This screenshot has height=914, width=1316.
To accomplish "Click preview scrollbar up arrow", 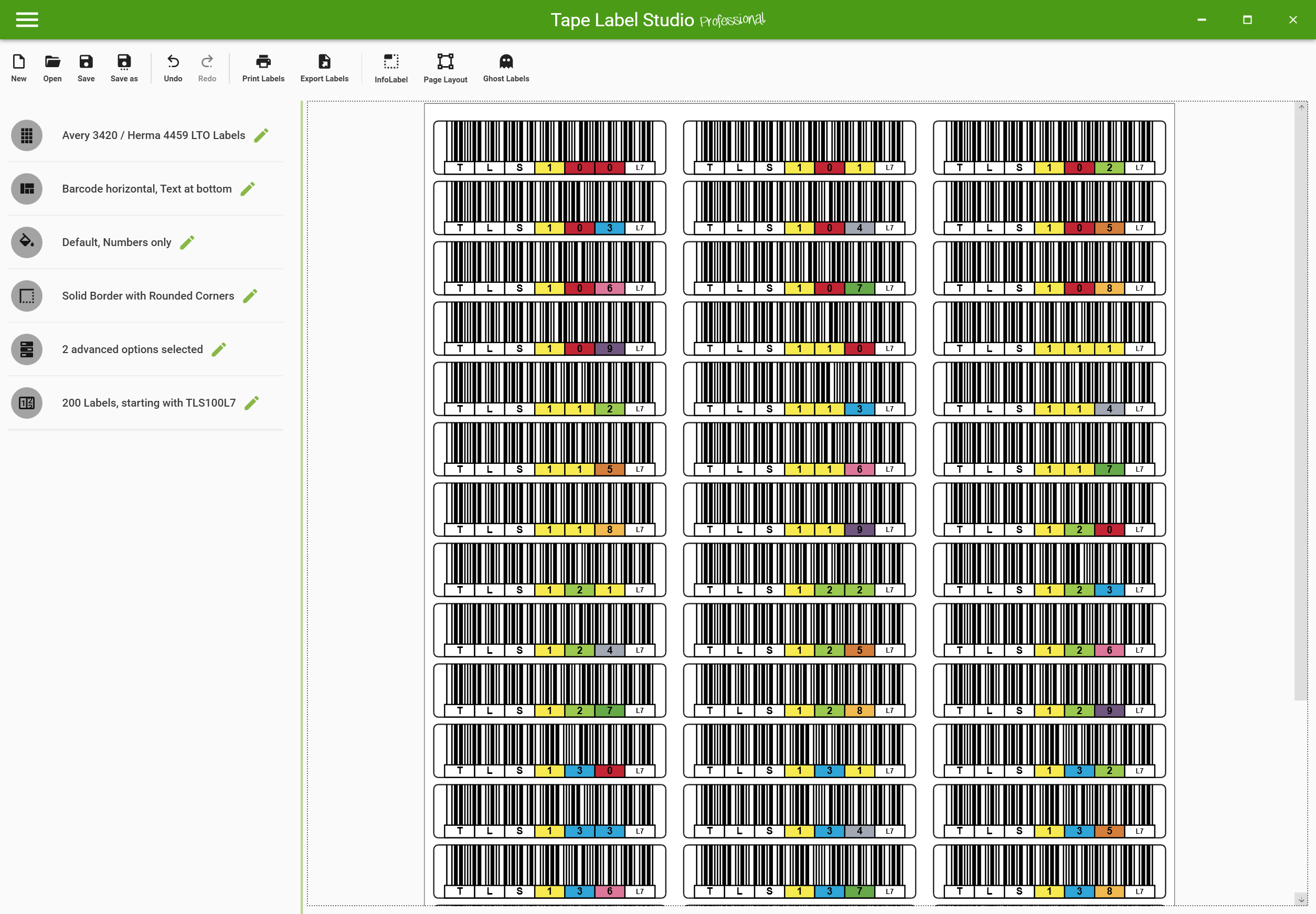I will tap(1301, 107).
